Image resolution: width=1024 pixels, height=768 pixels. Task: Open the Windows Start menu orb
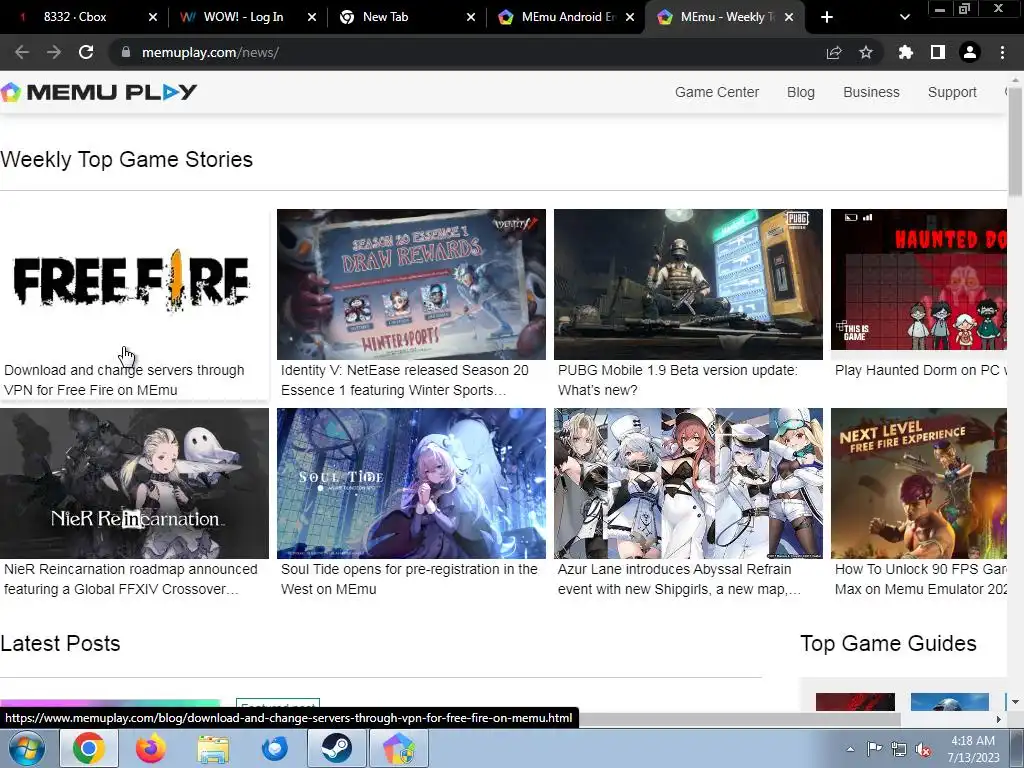[26, 748]
